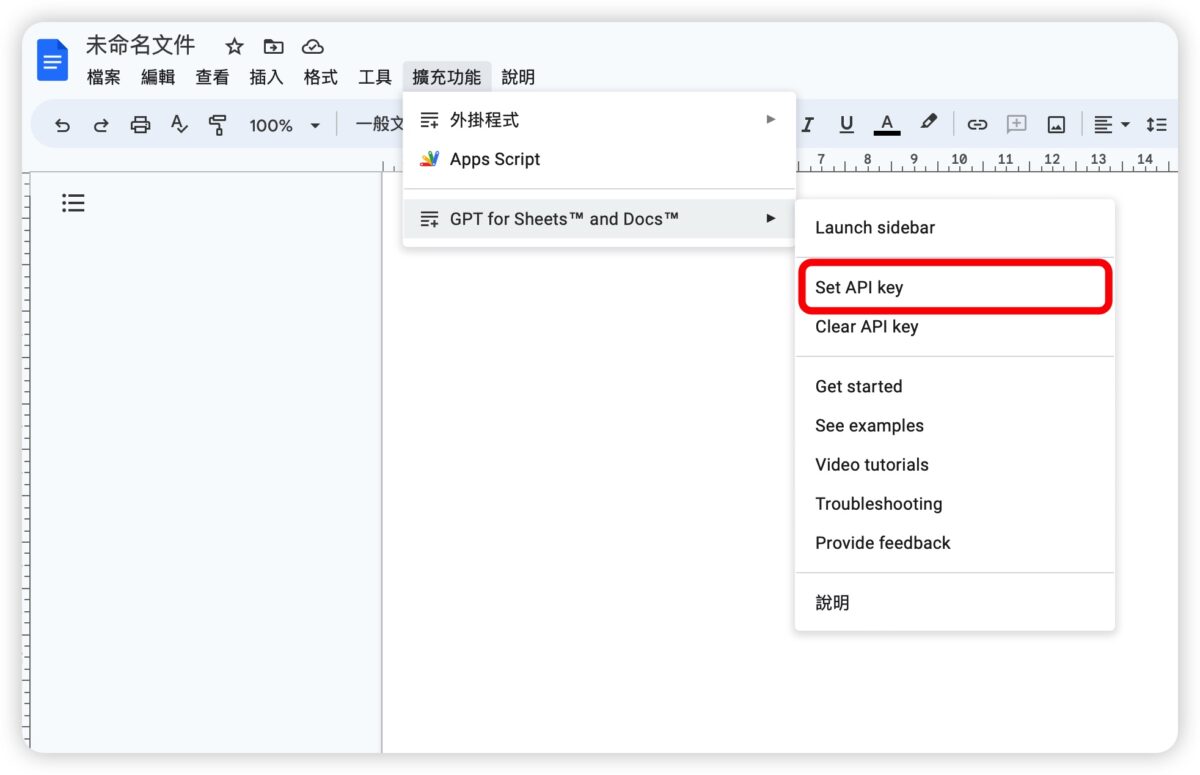
Task: Toggle italic formatting
Action: pyautogui.click(x=807, y=125)
